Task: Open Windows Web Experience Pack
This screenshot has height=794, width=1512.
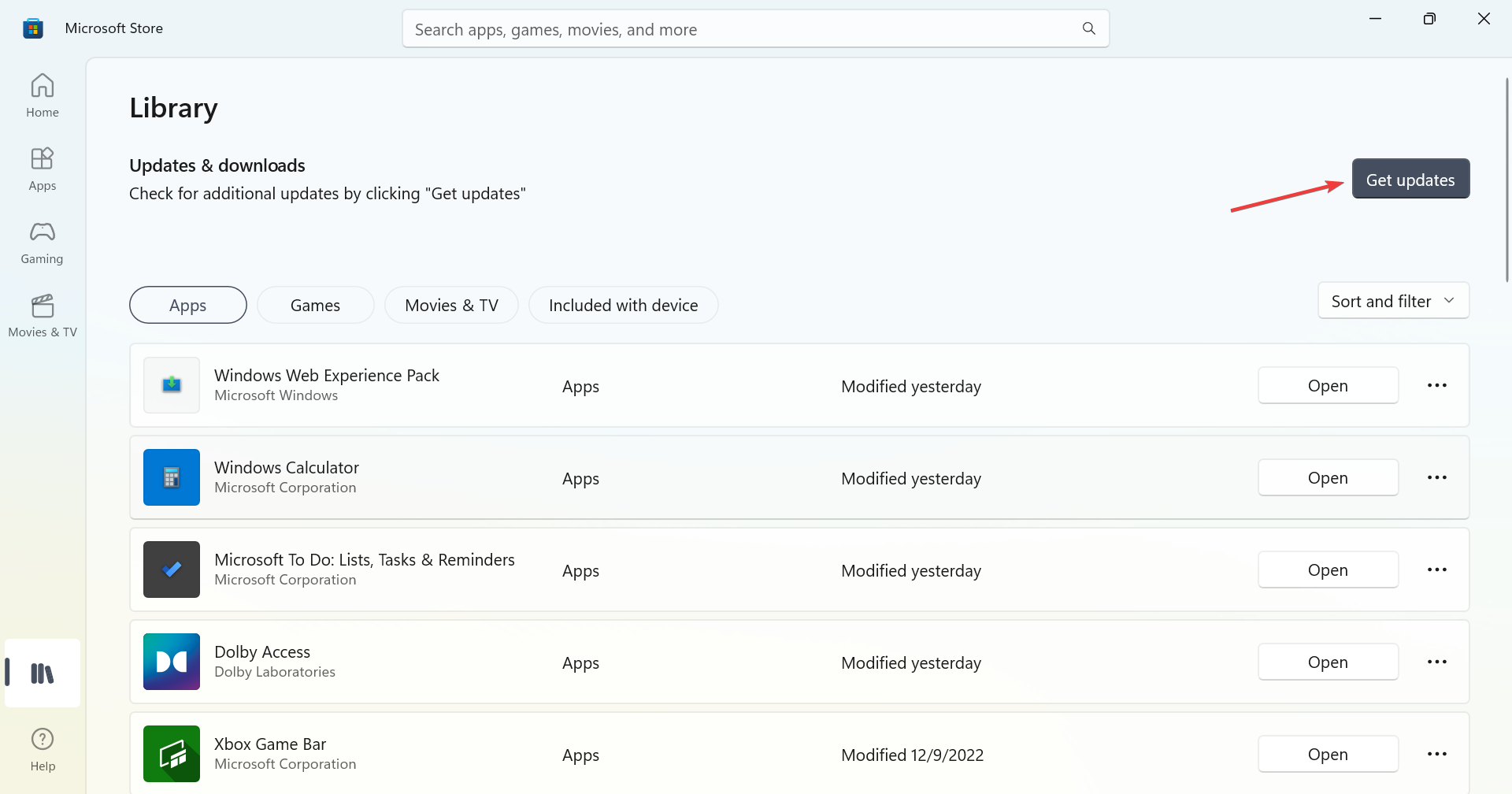Action: tap(1328, 385)
